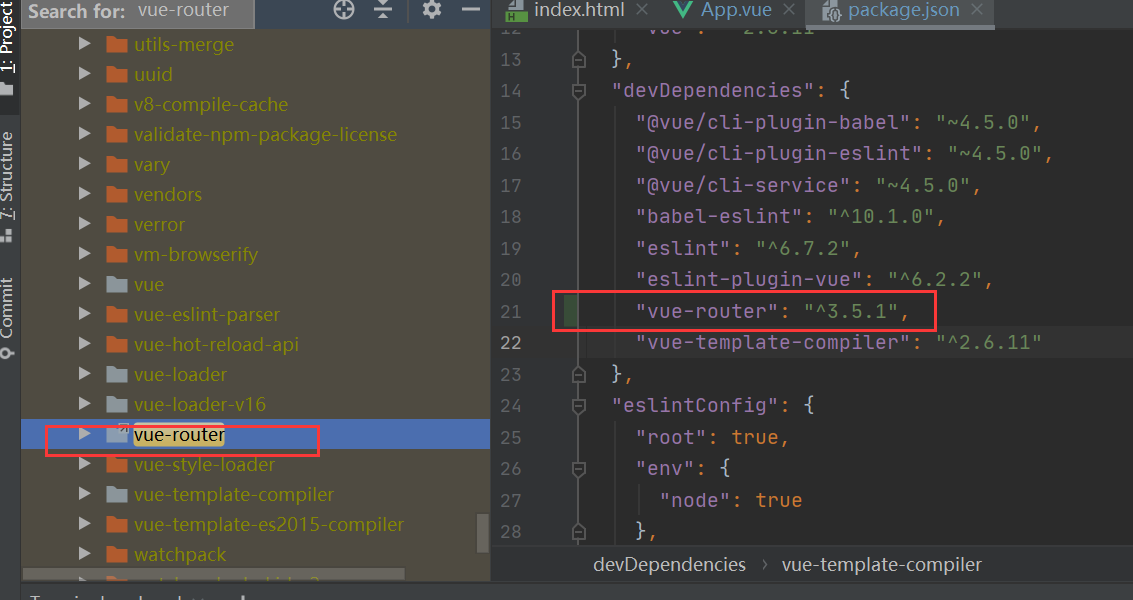
Task: Click the vue folder icon
Action: [116, 284]
